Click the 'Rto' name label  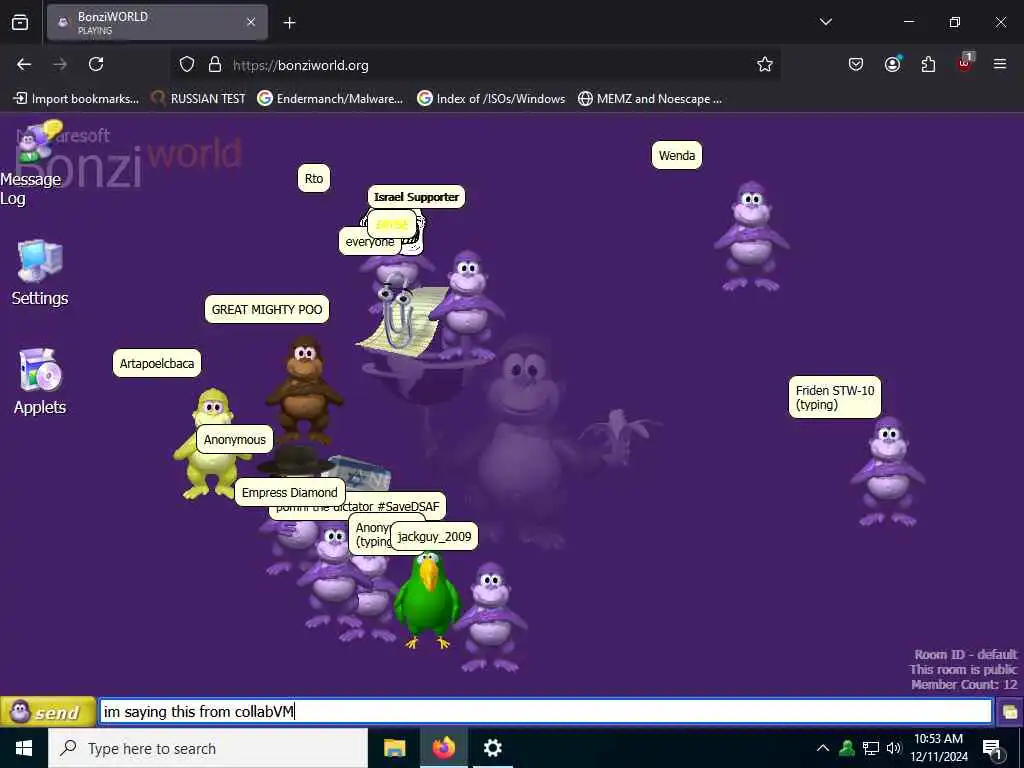click(x=313, y=178)
